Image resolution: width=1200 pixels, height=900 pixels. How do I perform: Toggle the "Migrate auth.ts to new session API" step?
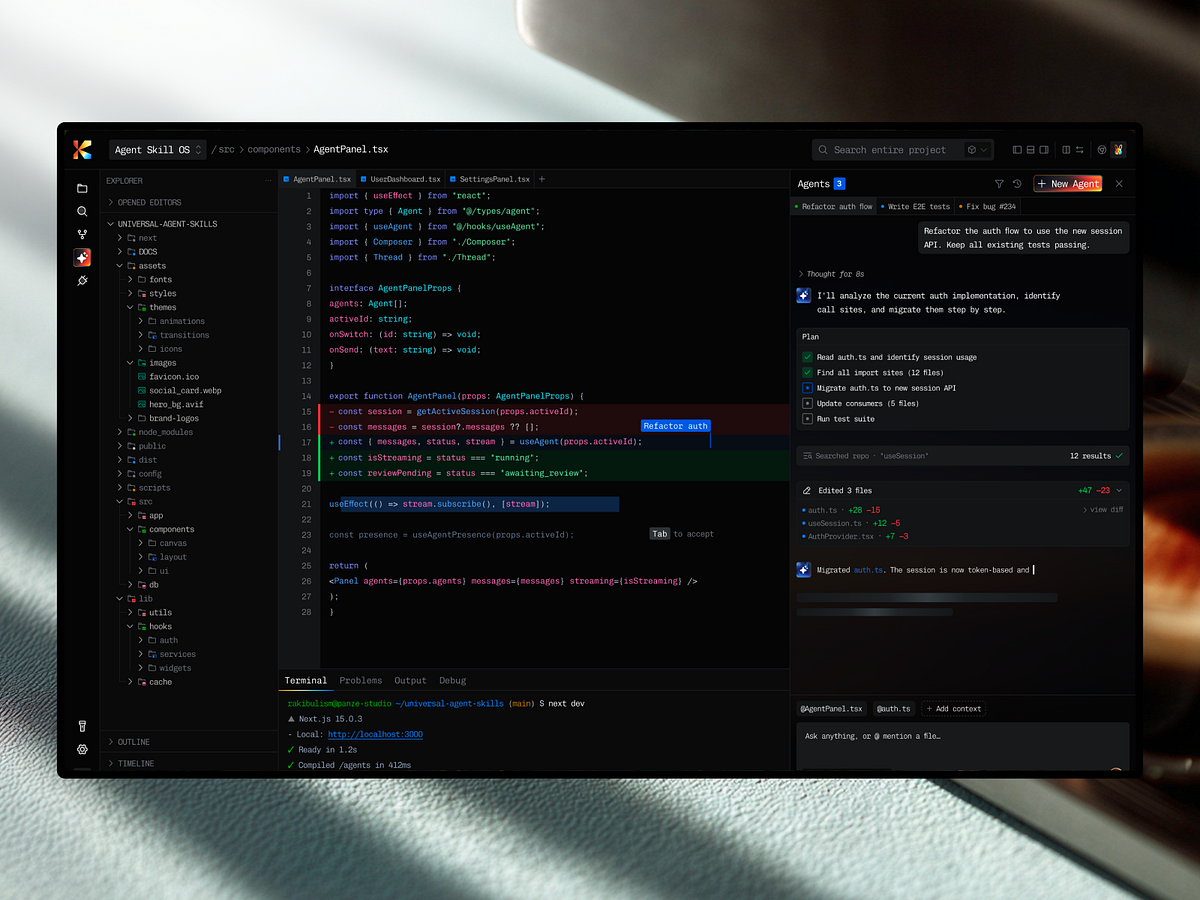coord(807,388)
